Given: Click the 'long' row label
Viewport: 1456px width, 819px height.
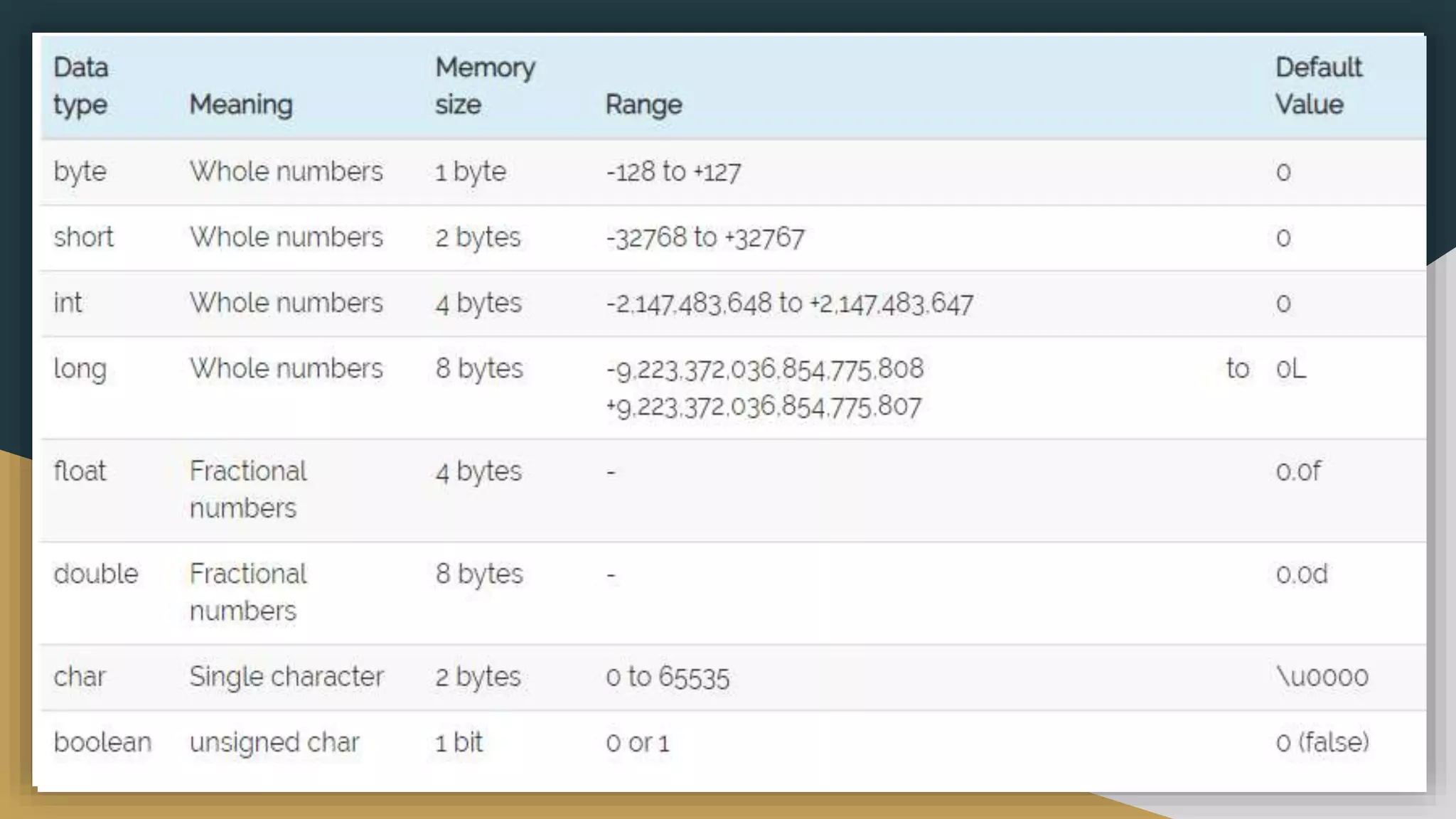Looking at the screenshot, I should click(80, 369).
